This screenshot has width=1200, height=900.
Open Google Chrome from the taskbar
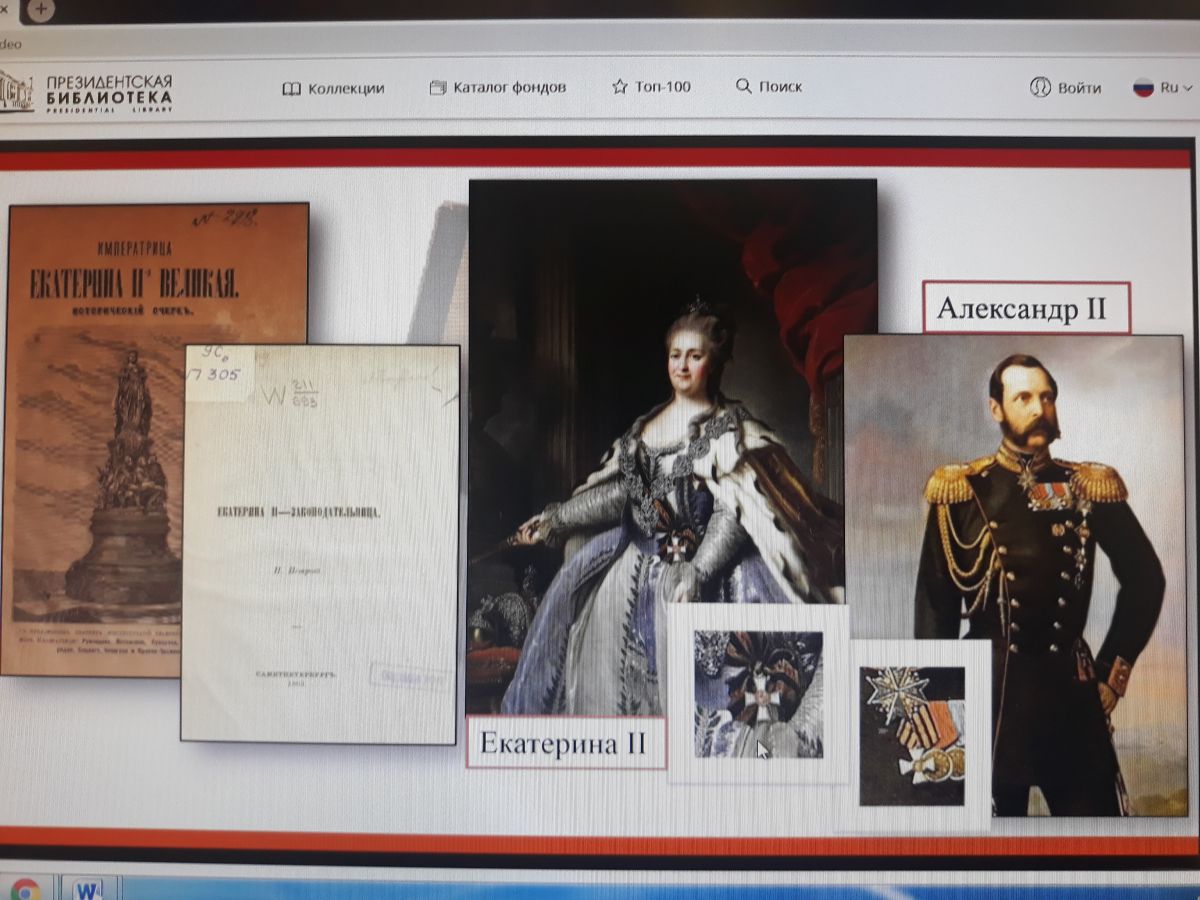click(x=25, y=888)
